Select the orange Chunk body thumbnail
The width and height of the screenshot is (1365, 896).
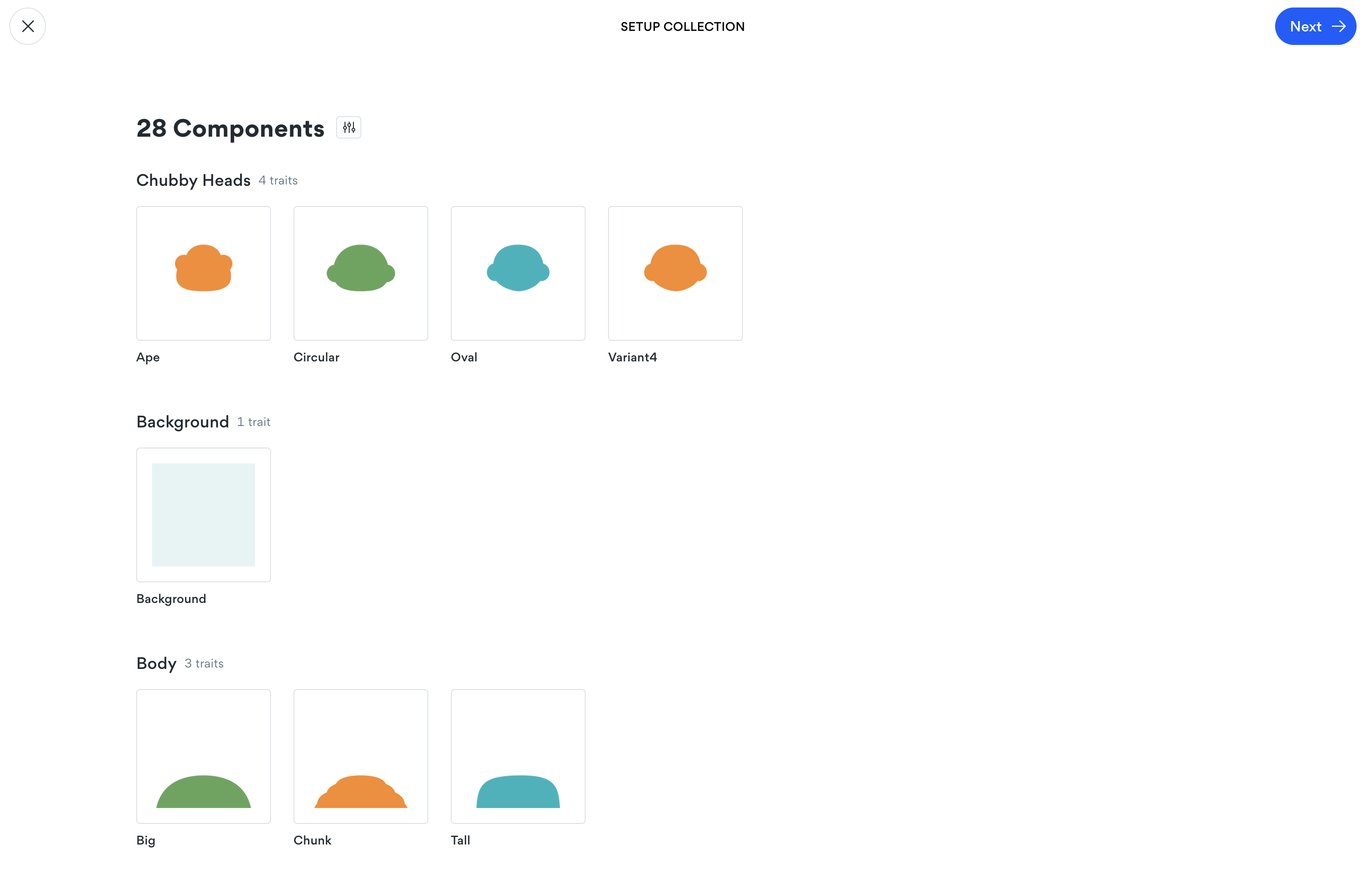point(360,756)
